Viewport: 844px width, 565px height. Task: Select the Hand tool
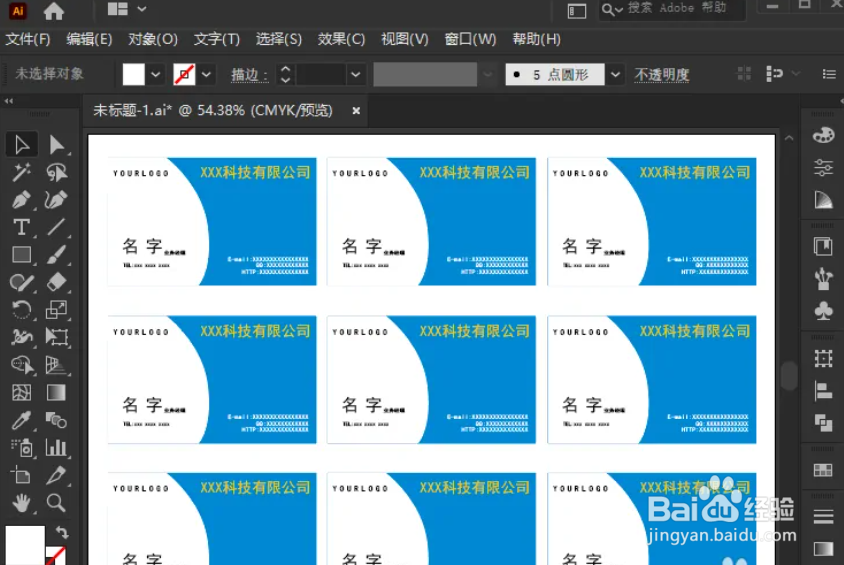tap(22, 503)
